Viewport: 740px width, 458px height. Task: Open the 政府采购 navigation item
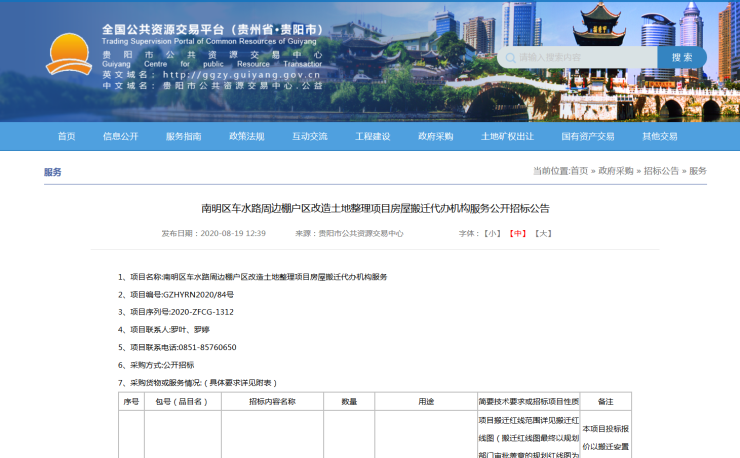[x=435, y=136]
